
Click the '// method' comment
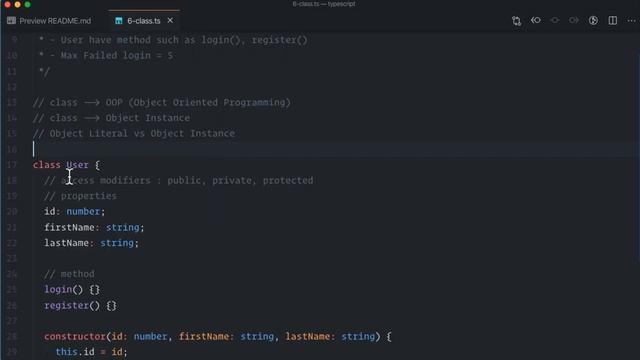[x=69, y=274]
